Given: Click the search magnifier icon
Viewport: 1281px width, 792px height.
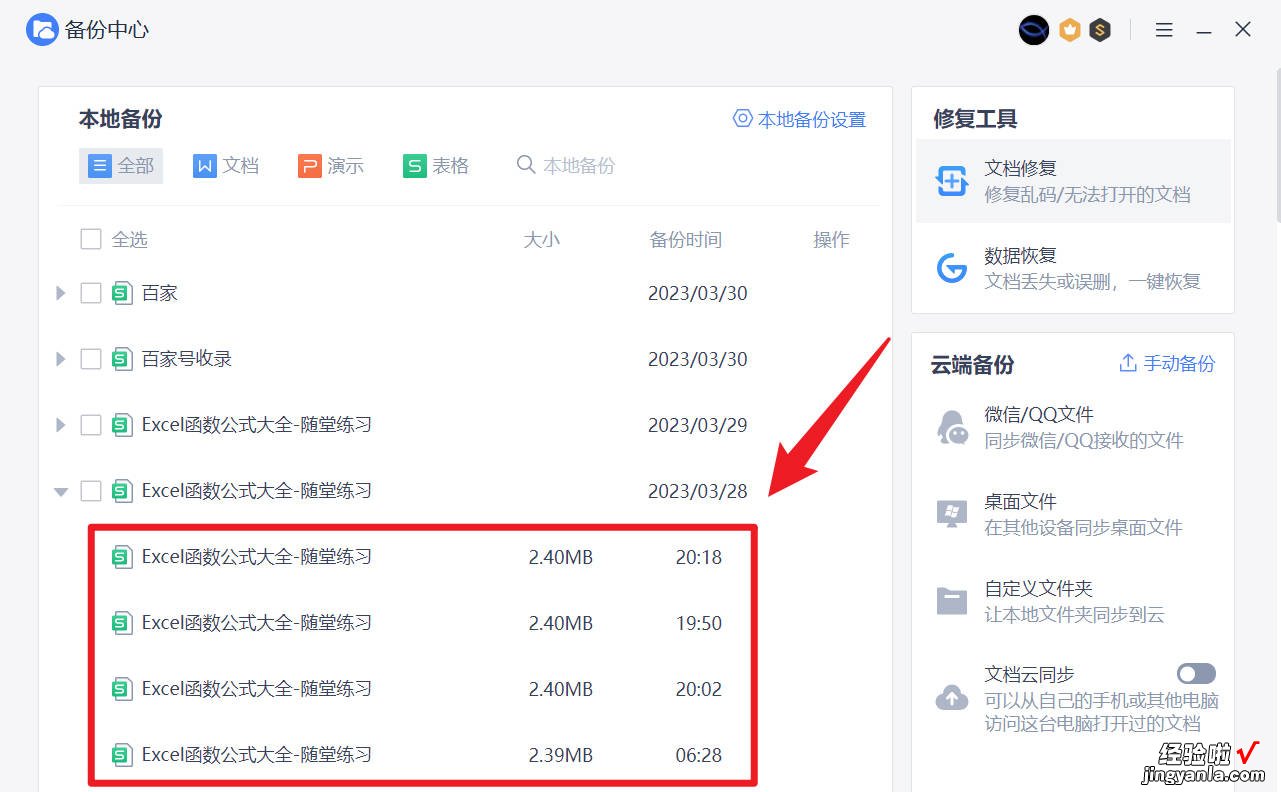Looking at the screenshot, I should [526, 165].
